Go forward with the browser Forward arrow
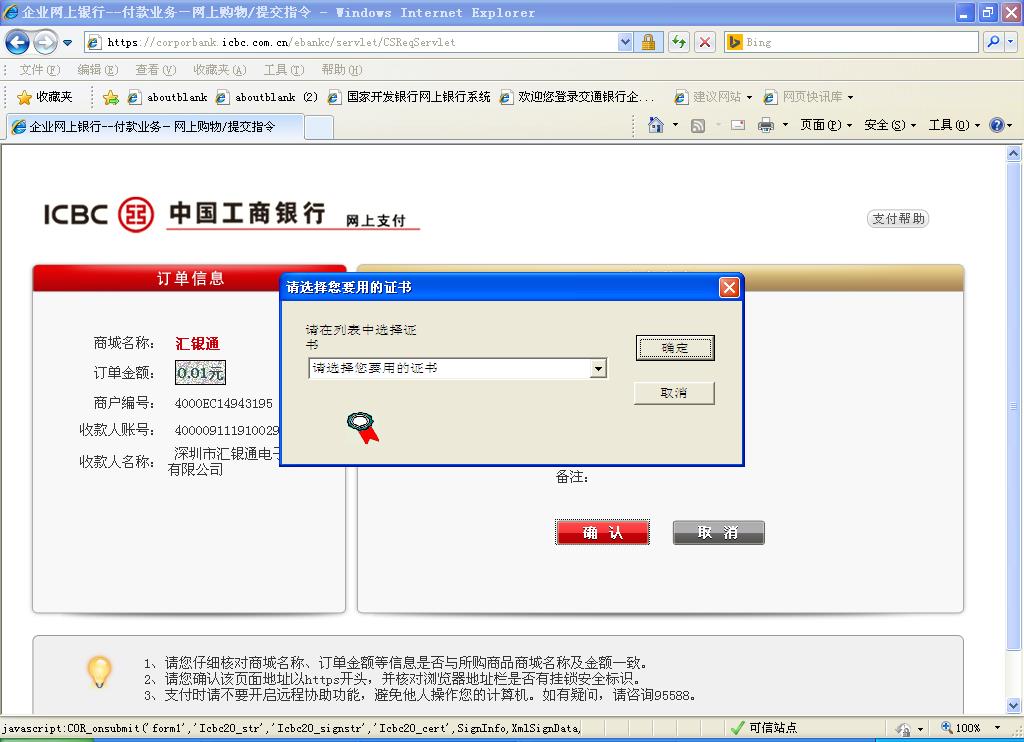The height and width of the screenshot is (742, 1024). tap(44, 42)
